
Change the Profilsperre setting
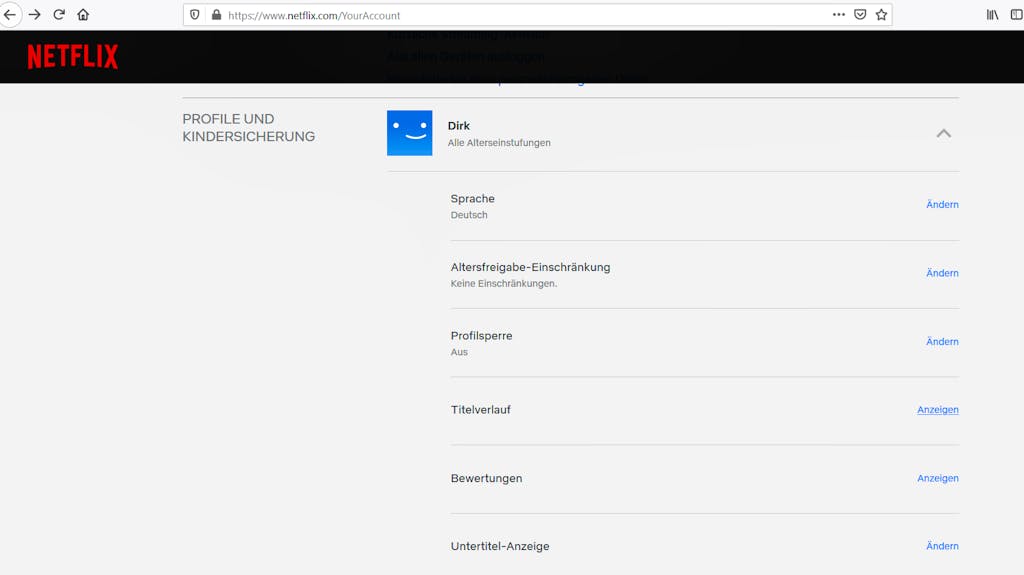(x=942, y=342)
